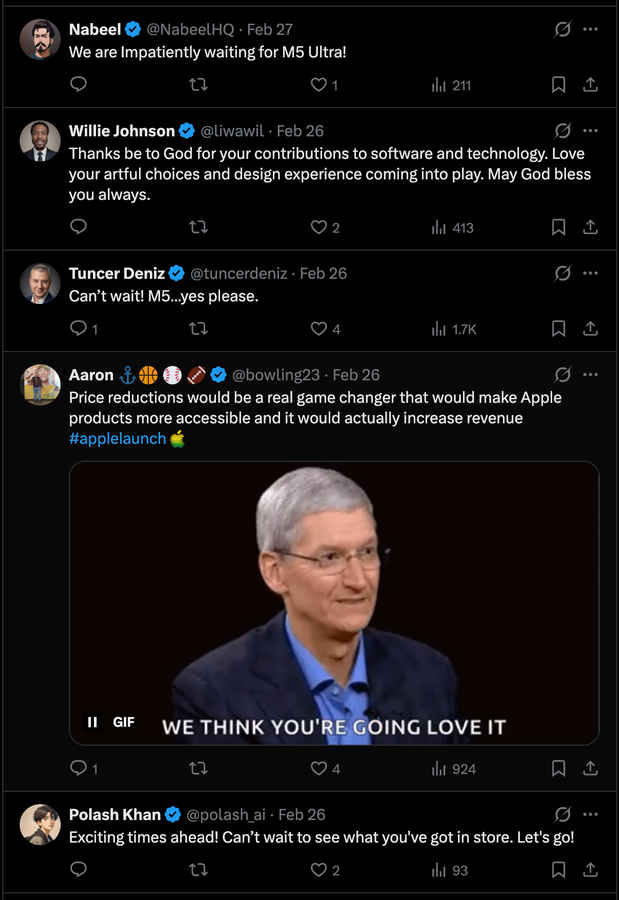Open Grok action on Nabeel's tweet

[x=562, y=30]
